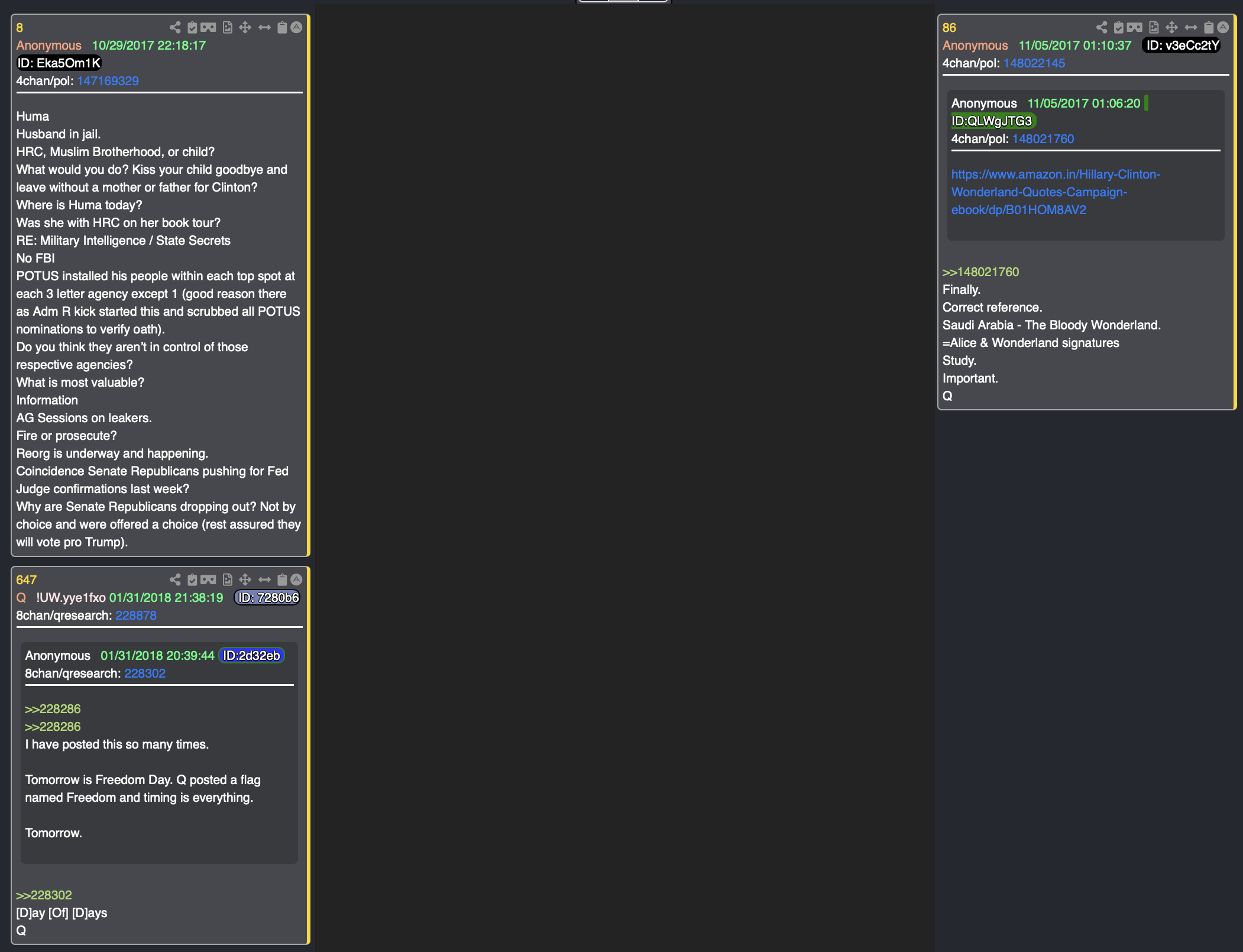Open 4chan/pol link 148022145
The height and width of the screenshot is (952, 1243).
tap(1034, 63)
